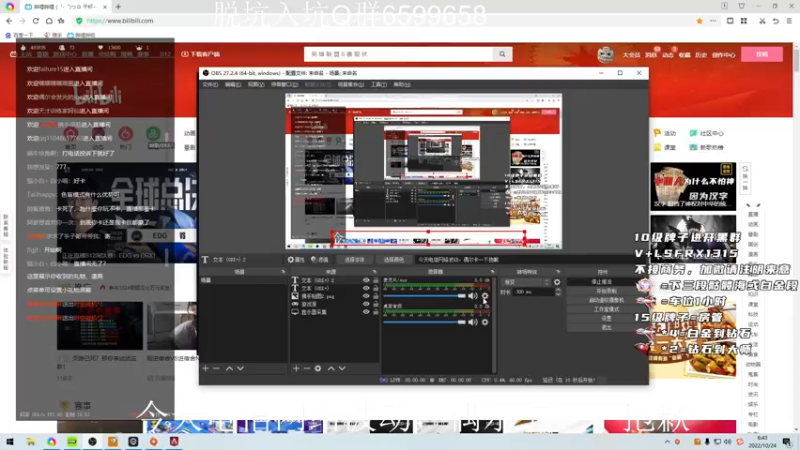
Task: Add a new scene with plus icon
Action: tap(206, 368)
